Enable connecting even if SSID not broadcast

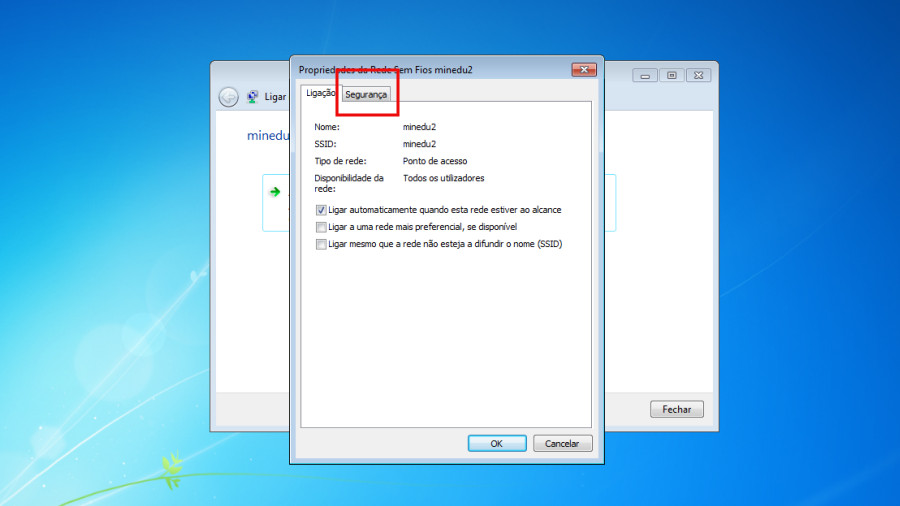(x=321, y=244)
